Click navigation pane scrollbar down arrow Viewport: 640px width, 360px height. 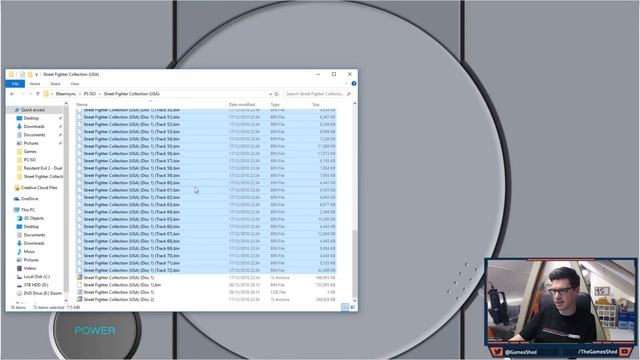[66, 301]
